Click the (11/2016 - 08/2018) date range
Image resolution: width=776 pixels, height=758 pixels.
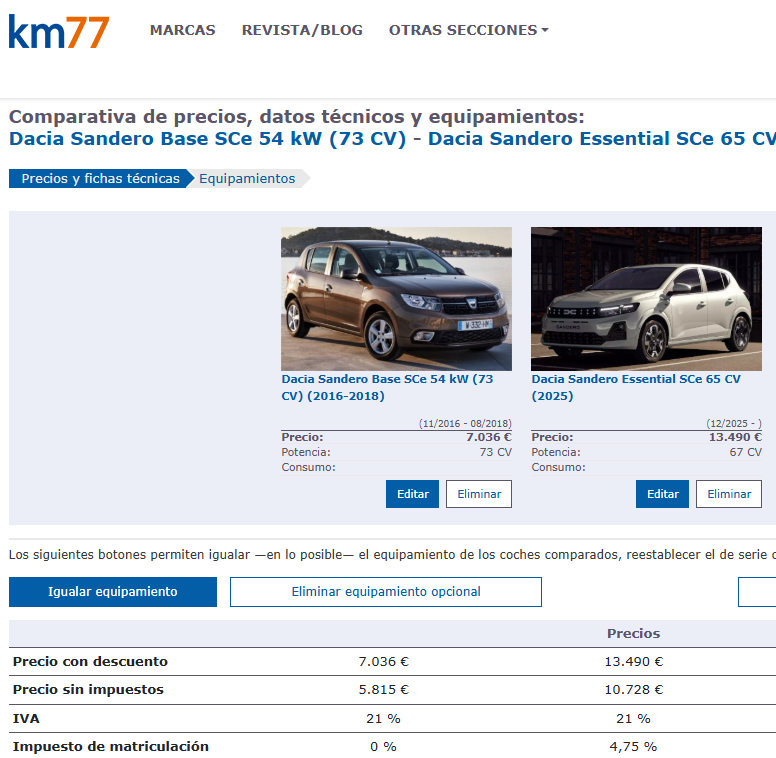(465, 424)
